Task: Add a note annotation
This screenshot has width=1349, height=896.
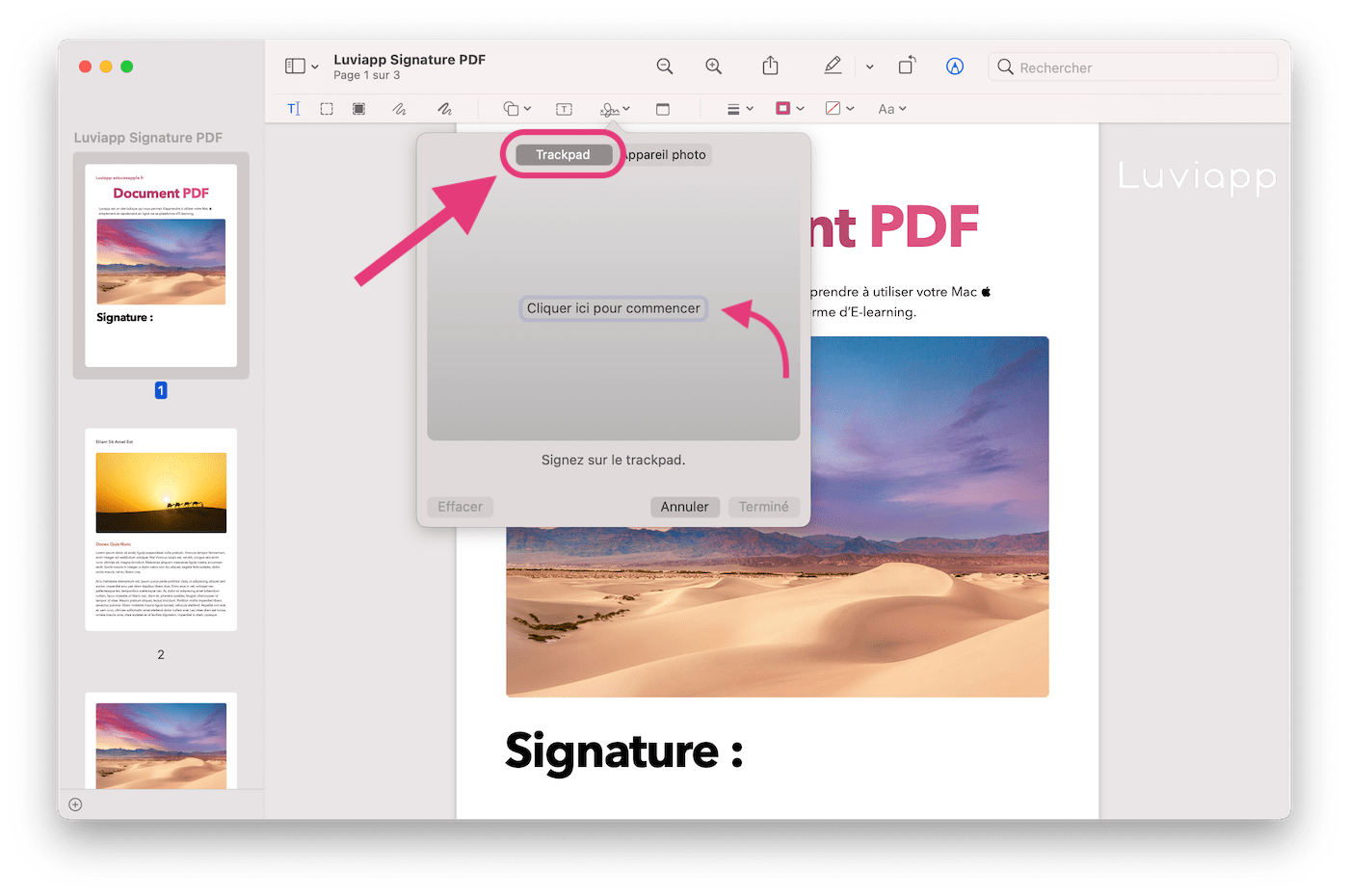Action: [663, 109]
